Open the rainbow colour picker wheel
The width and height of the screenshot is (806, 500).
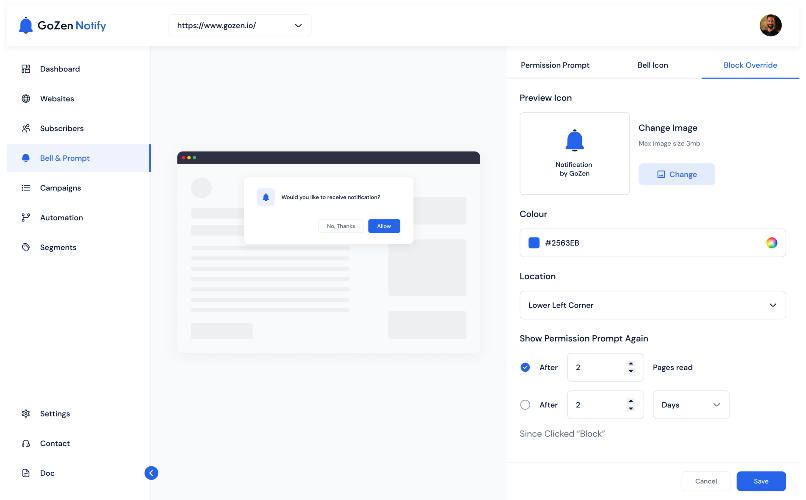point(772,243)
